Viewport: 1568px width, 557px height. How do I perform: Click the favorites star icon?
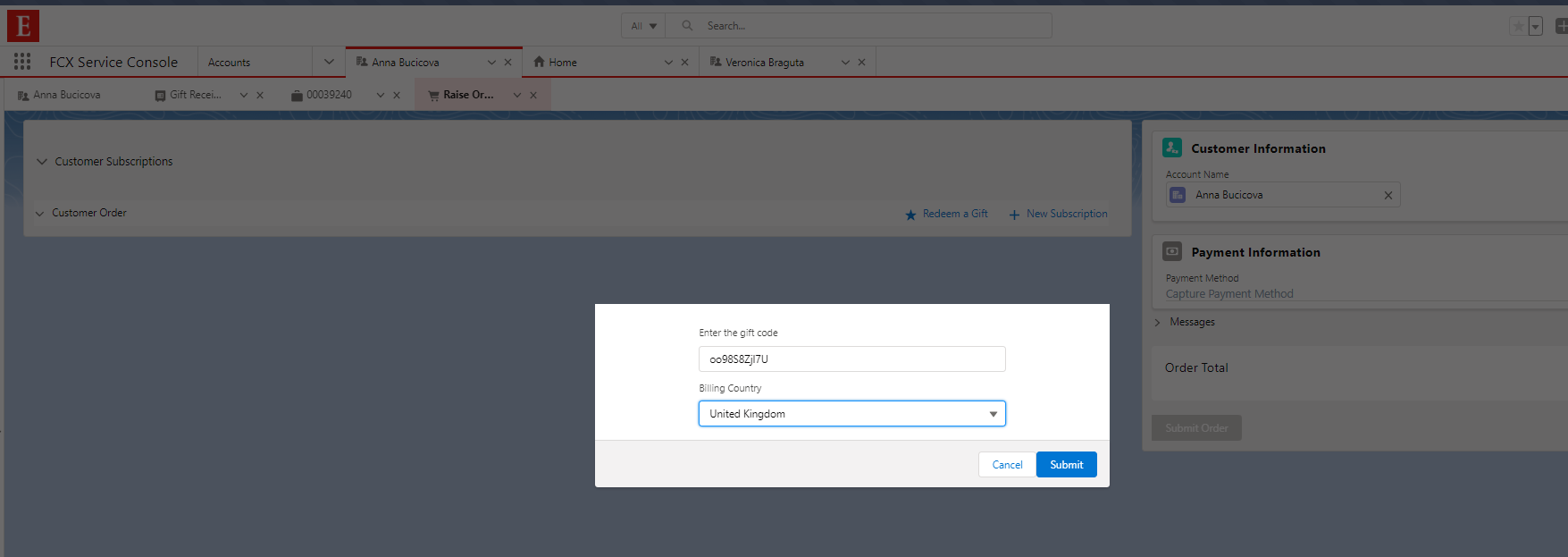(x=1518, y=26)
